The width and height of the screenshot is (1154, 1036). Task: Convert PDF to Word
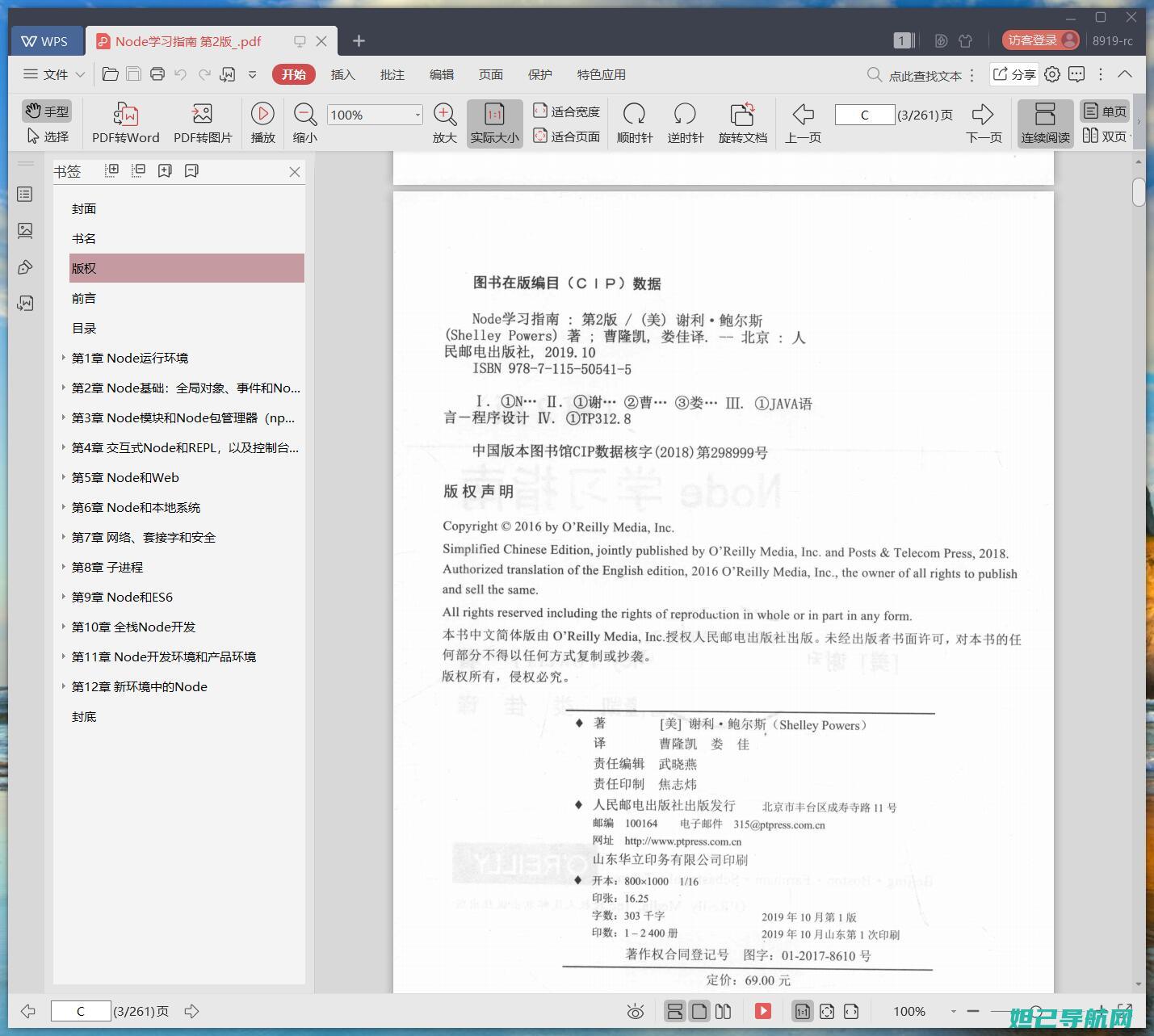(126, 124)
